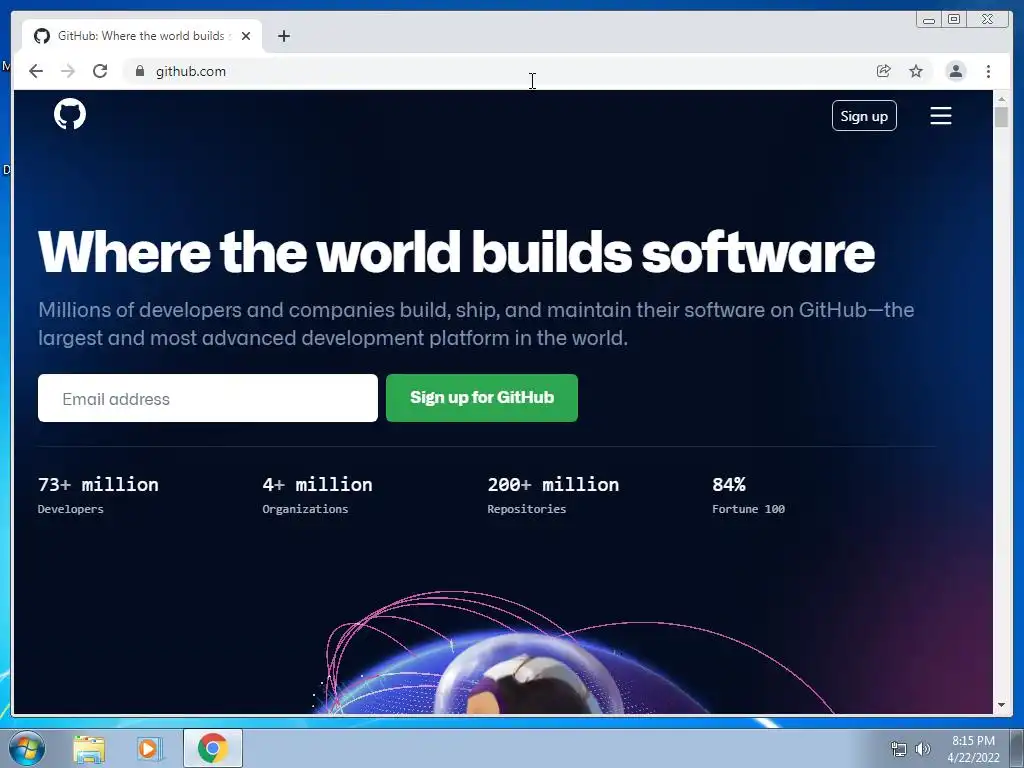This screenshot has height=768, width=1024.
Task: Open the hamburger navigation menu
Action: pos(940,116)
